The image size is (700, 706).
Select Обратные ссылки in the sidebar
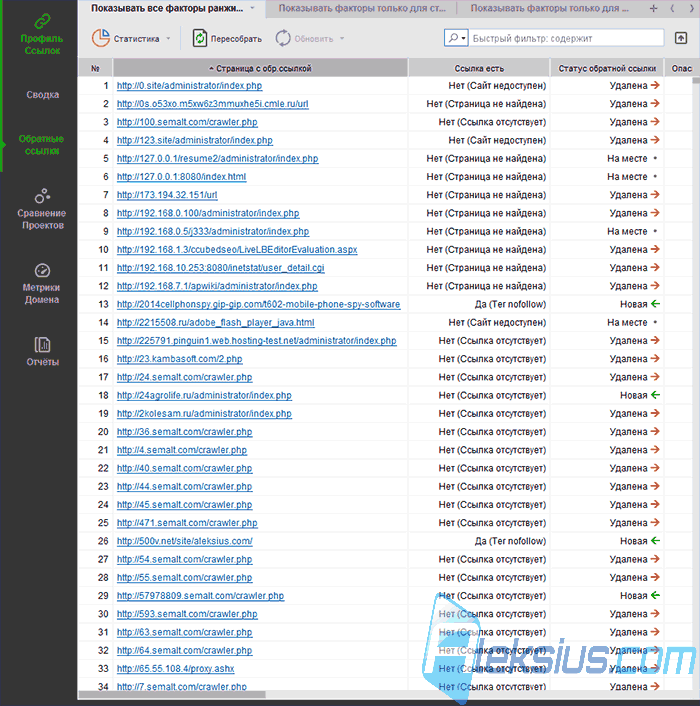41,145
